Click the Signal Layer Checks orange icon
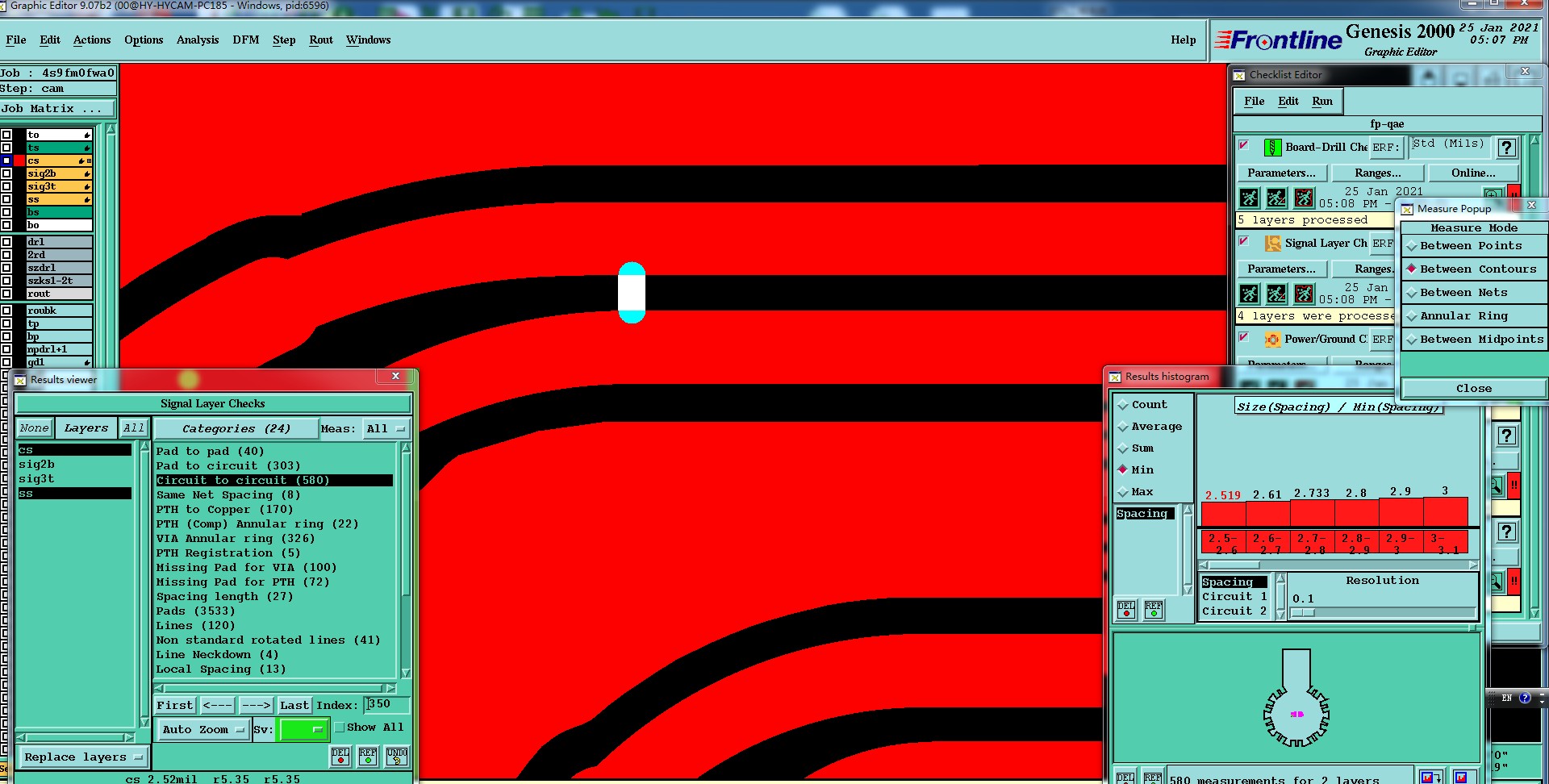Image resolution: width=1549 pixels, height=784 pixels. [x=1272, y=244]
